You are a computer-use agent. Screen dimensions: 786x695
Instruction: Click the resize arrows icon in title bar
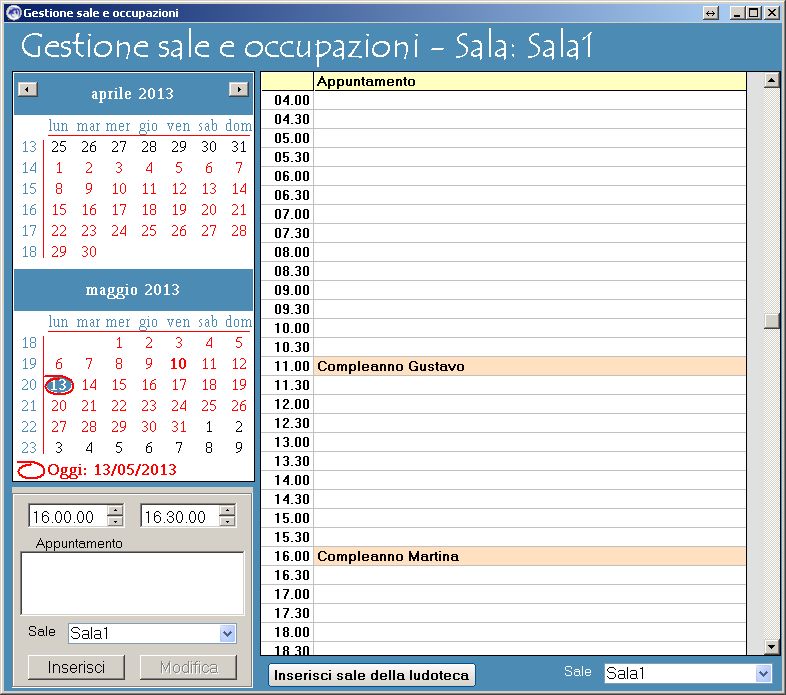click(711, 13)
